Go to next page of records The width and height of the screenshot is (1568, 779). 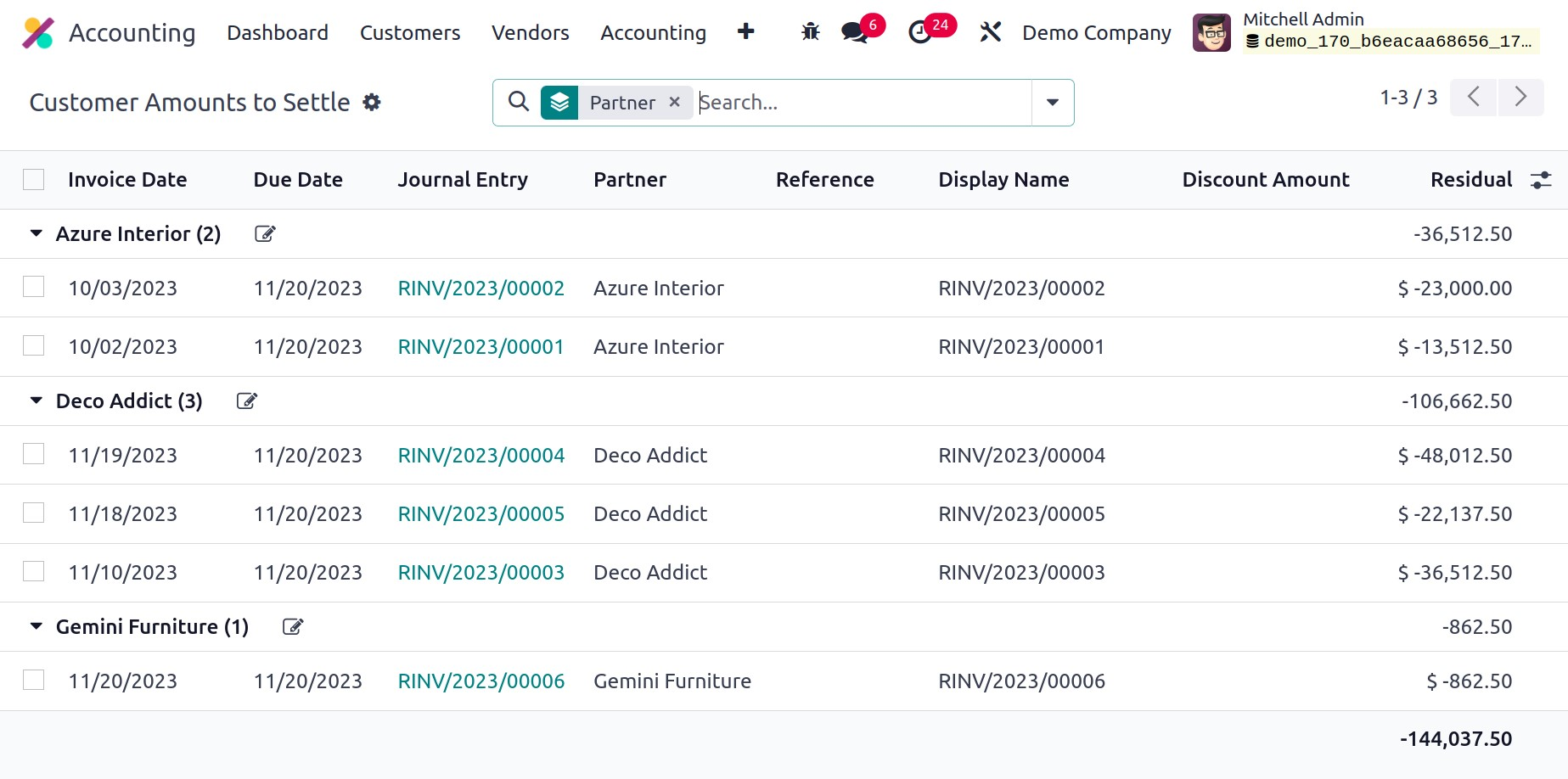click(x=1520, y=98)
